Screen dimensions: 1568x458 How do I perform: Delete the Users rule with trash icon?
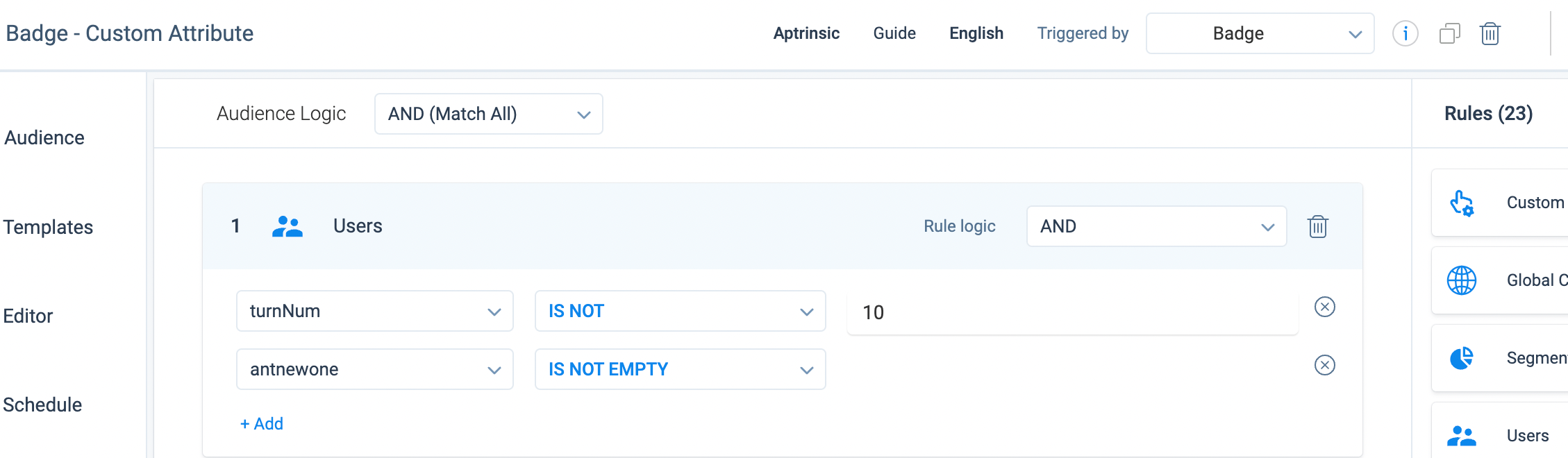click(x=1317, y=226)
